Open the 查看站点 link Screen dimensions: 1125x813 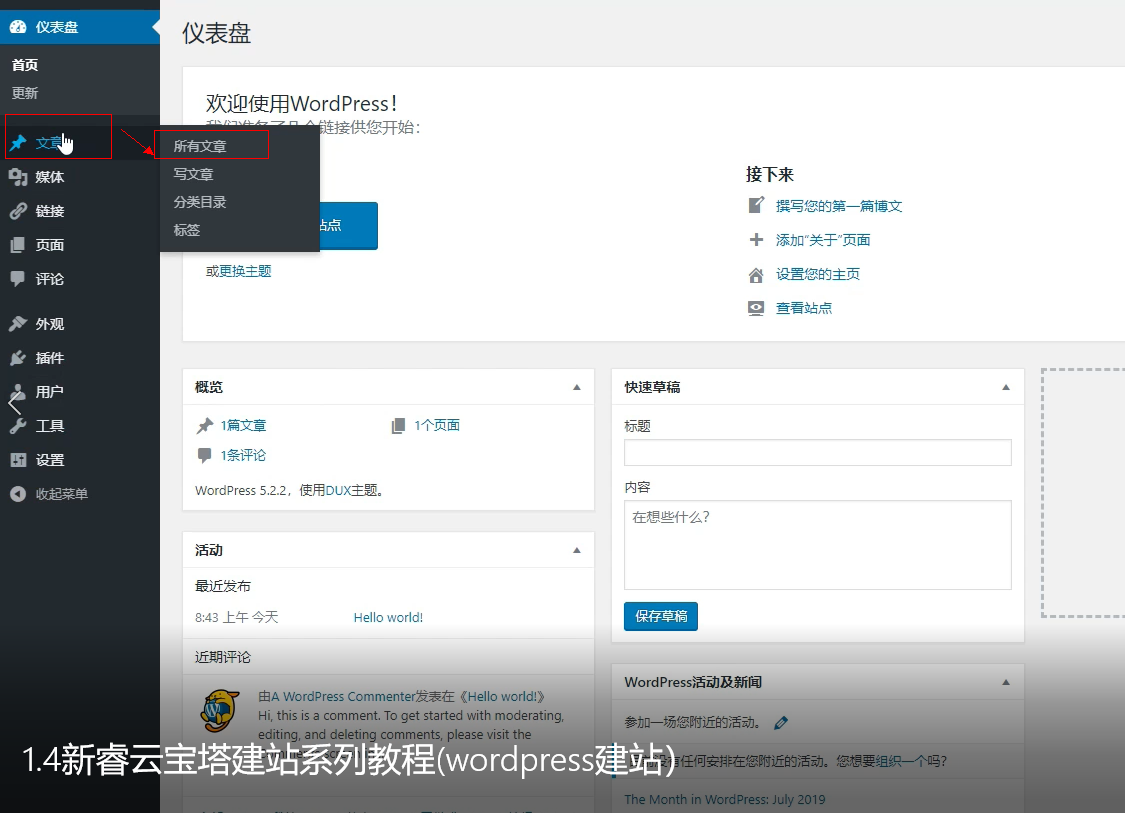pyautogui.click(x=804, y=308)
